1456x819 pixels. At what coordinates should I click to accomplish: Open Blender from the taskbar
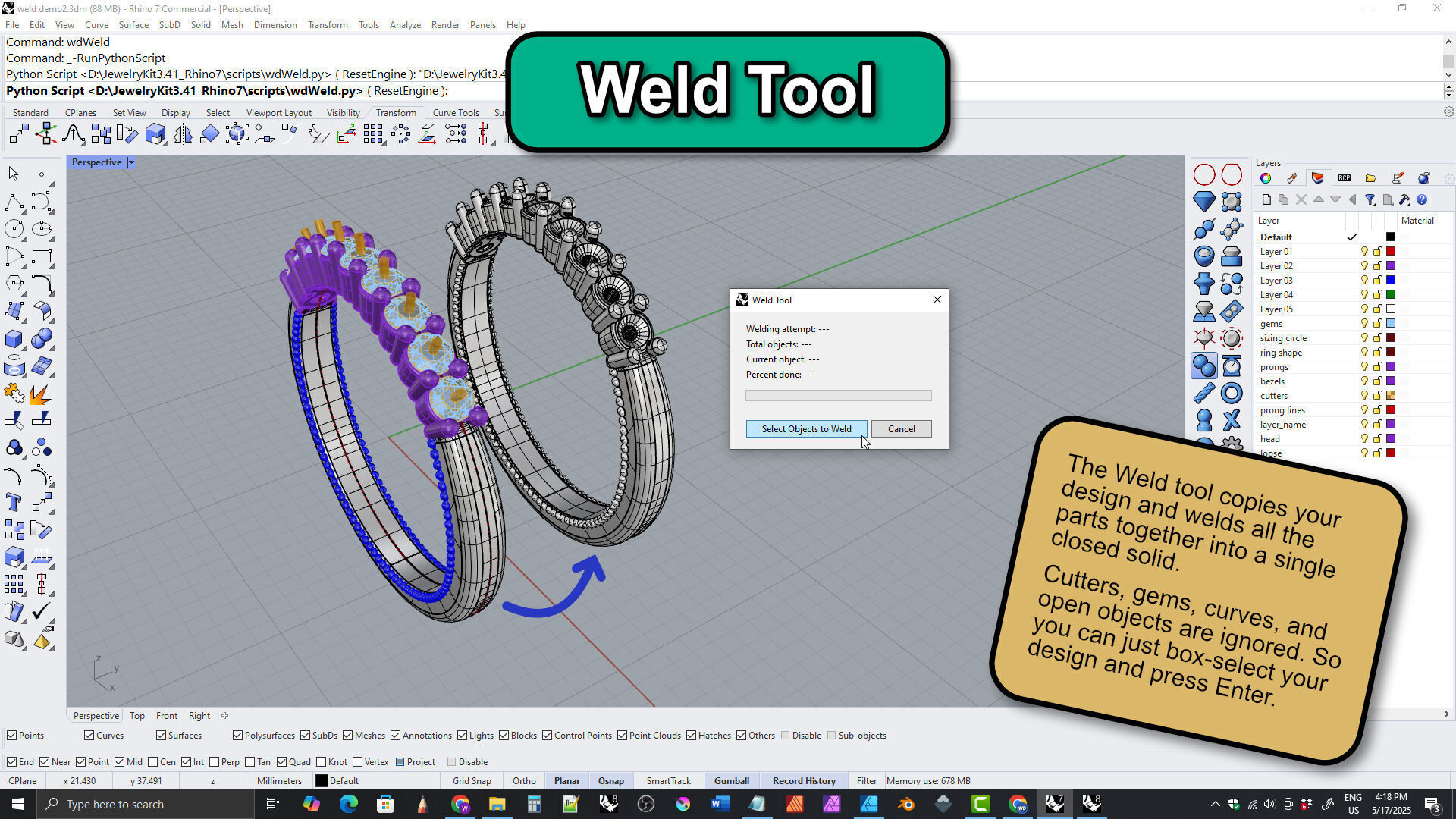[906, 804]
